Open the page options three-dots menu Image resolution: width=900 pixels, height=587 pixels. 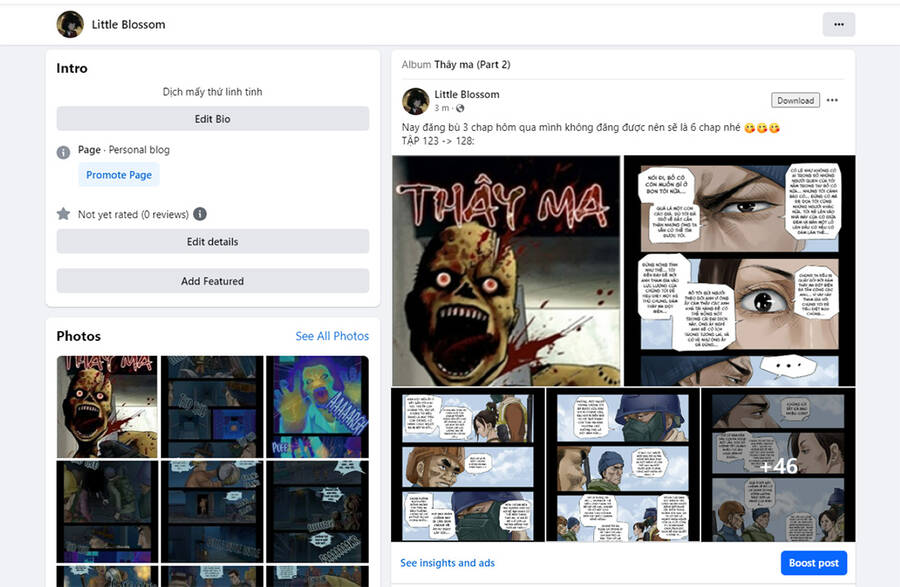click(838, 24)
